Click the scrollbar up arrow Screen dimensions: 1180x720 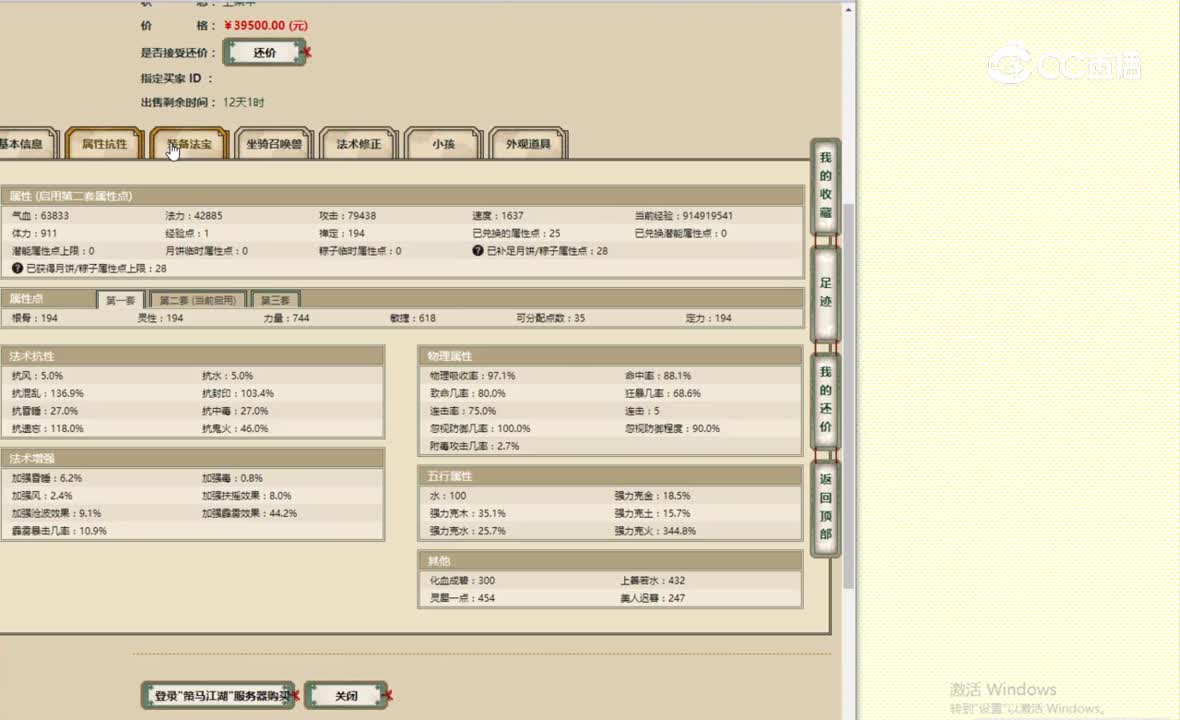[x=848, y=10]
